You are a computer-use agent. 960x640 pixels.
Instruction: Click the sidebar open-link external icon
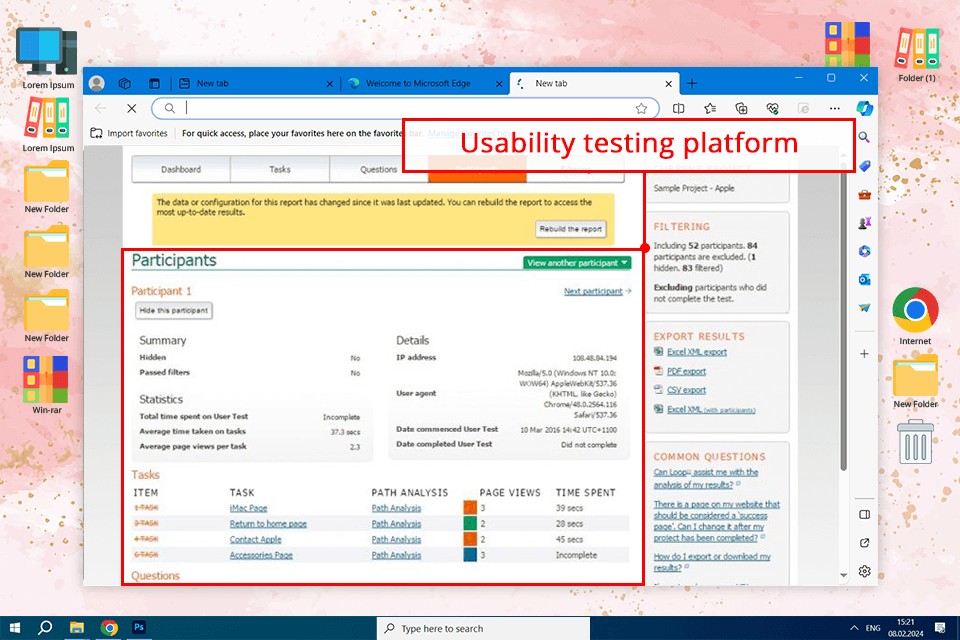tap(864, 543)
